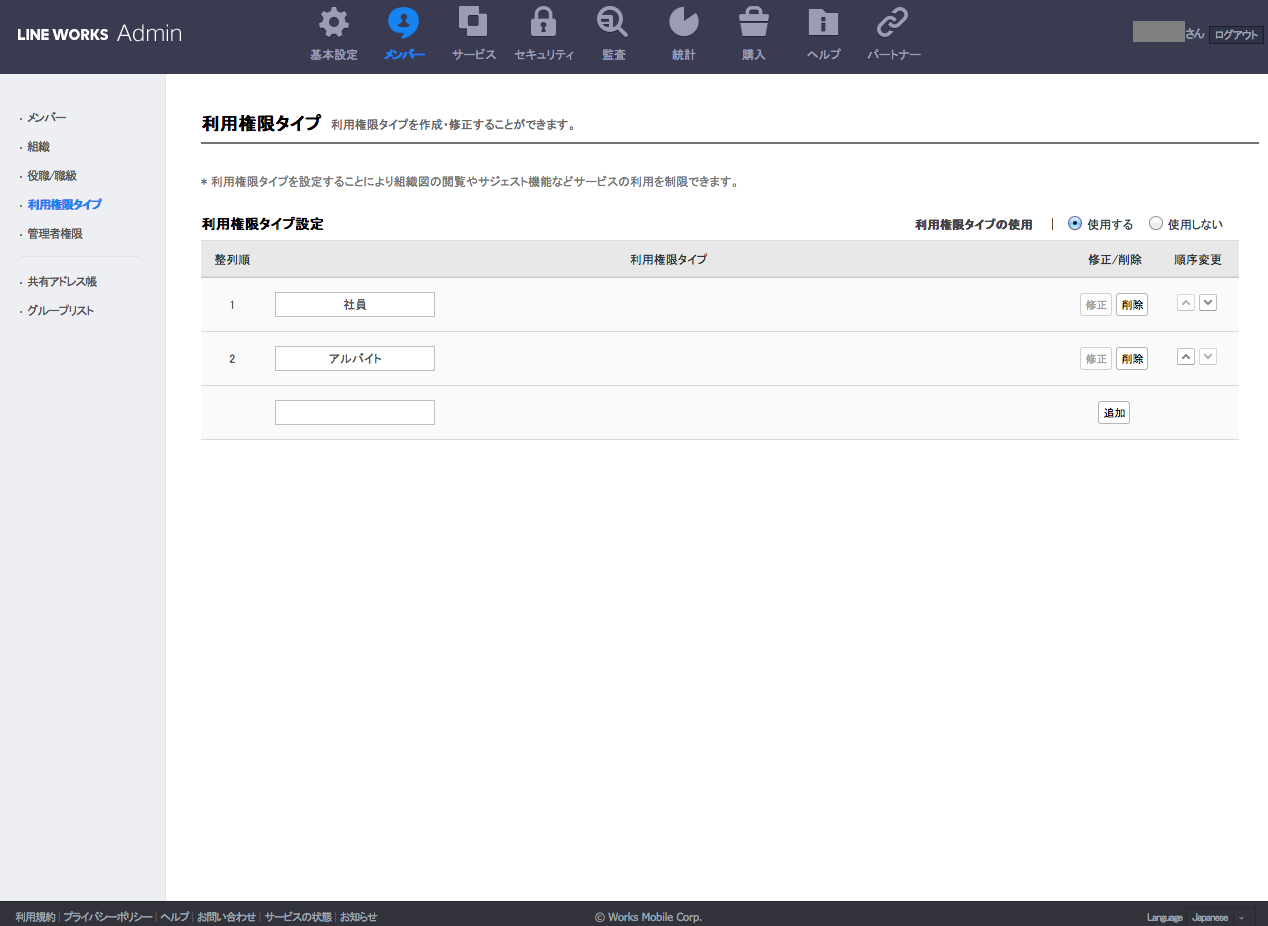The width and height of the screenshot is (1268, 926).
Task: Open 組織 in the left sidebar
Action: pos(38,147)
